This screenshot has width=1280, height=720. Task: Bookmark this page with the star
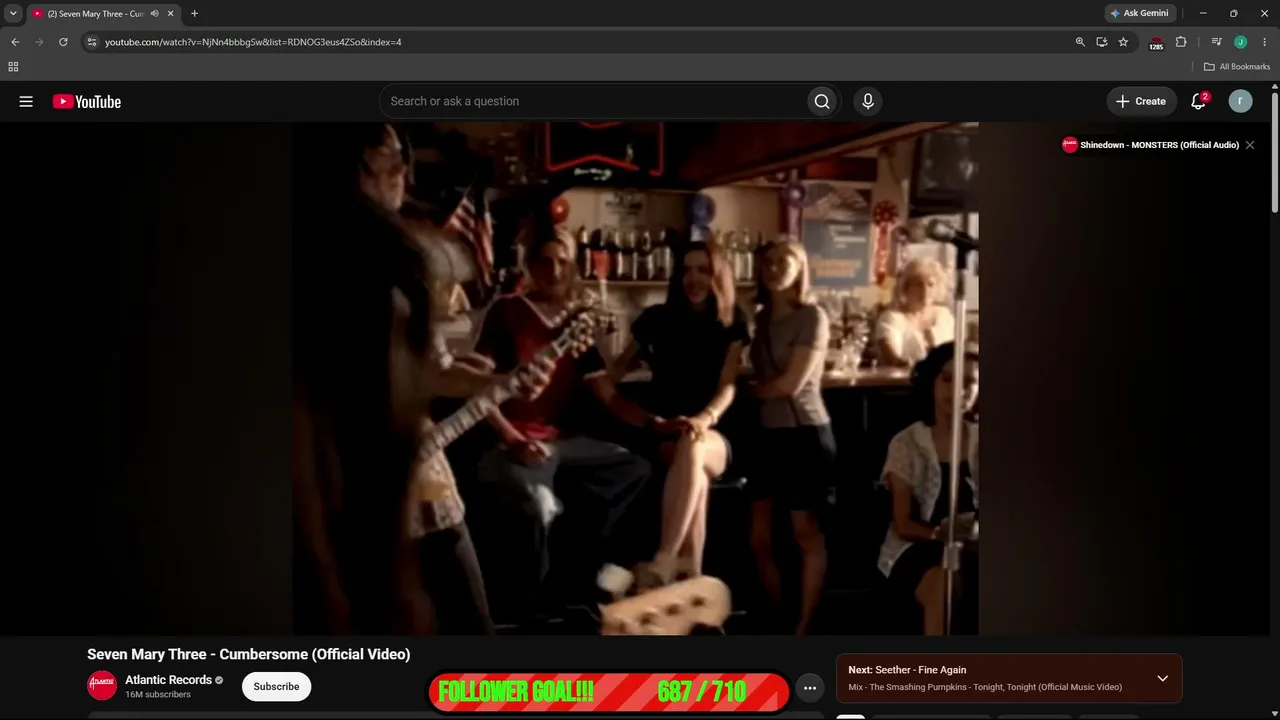pos(1123,42)
